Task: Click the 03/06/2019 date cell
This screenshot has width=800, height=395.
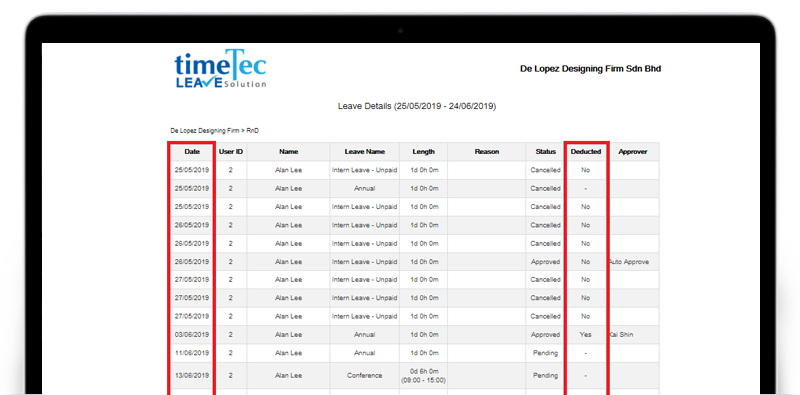Action: [192, 335]
